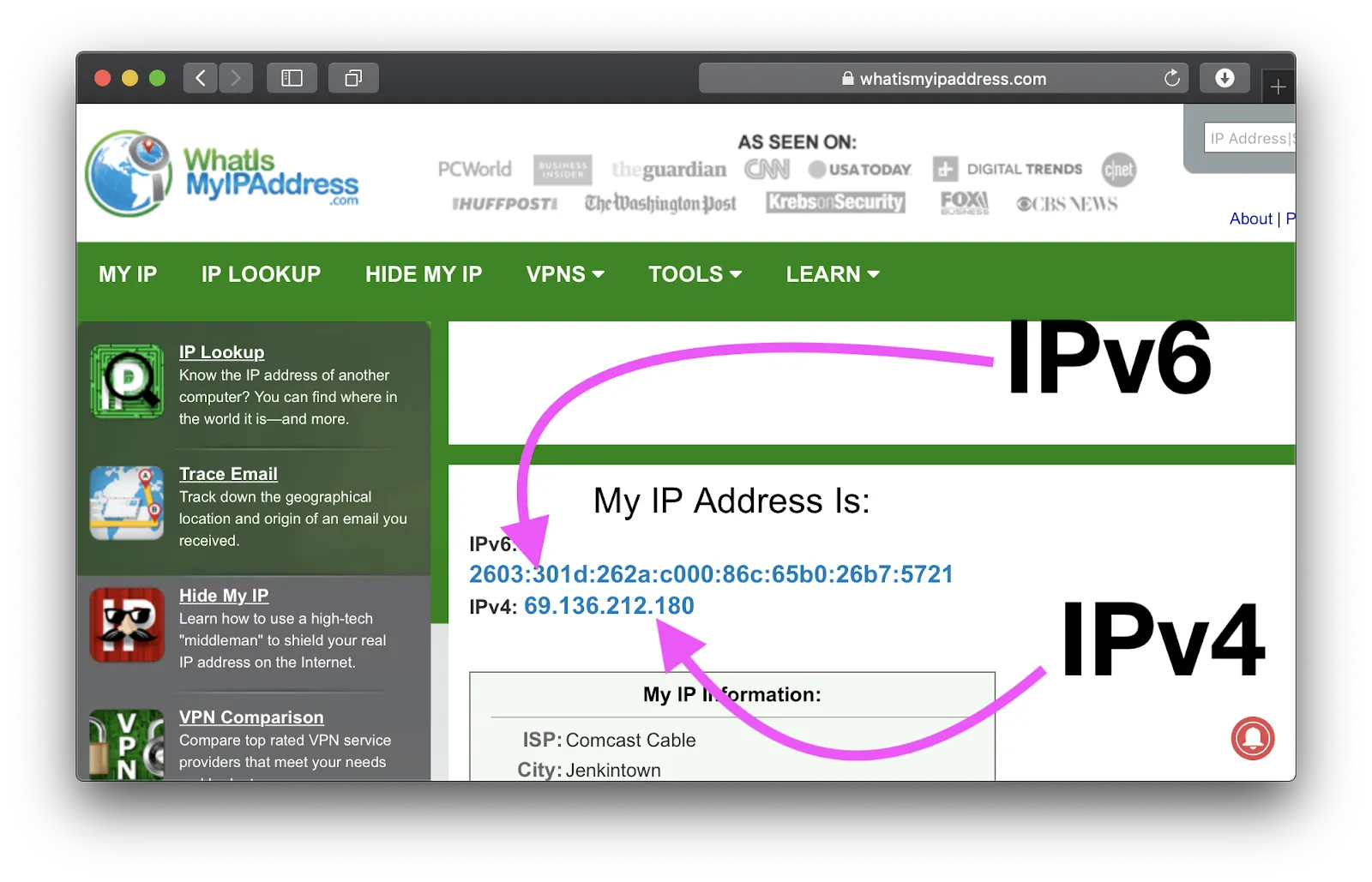Screen dimensions: 1372x882
Task: Open the Safari downloads button
Action: pyautogui.click(x=1225, y=78)
